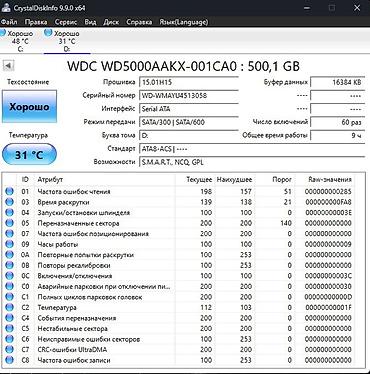This screenshot has height=374, width=370.
Task: Select the Запуски/остановки шпинделя row
Action: tap(178, 212)
